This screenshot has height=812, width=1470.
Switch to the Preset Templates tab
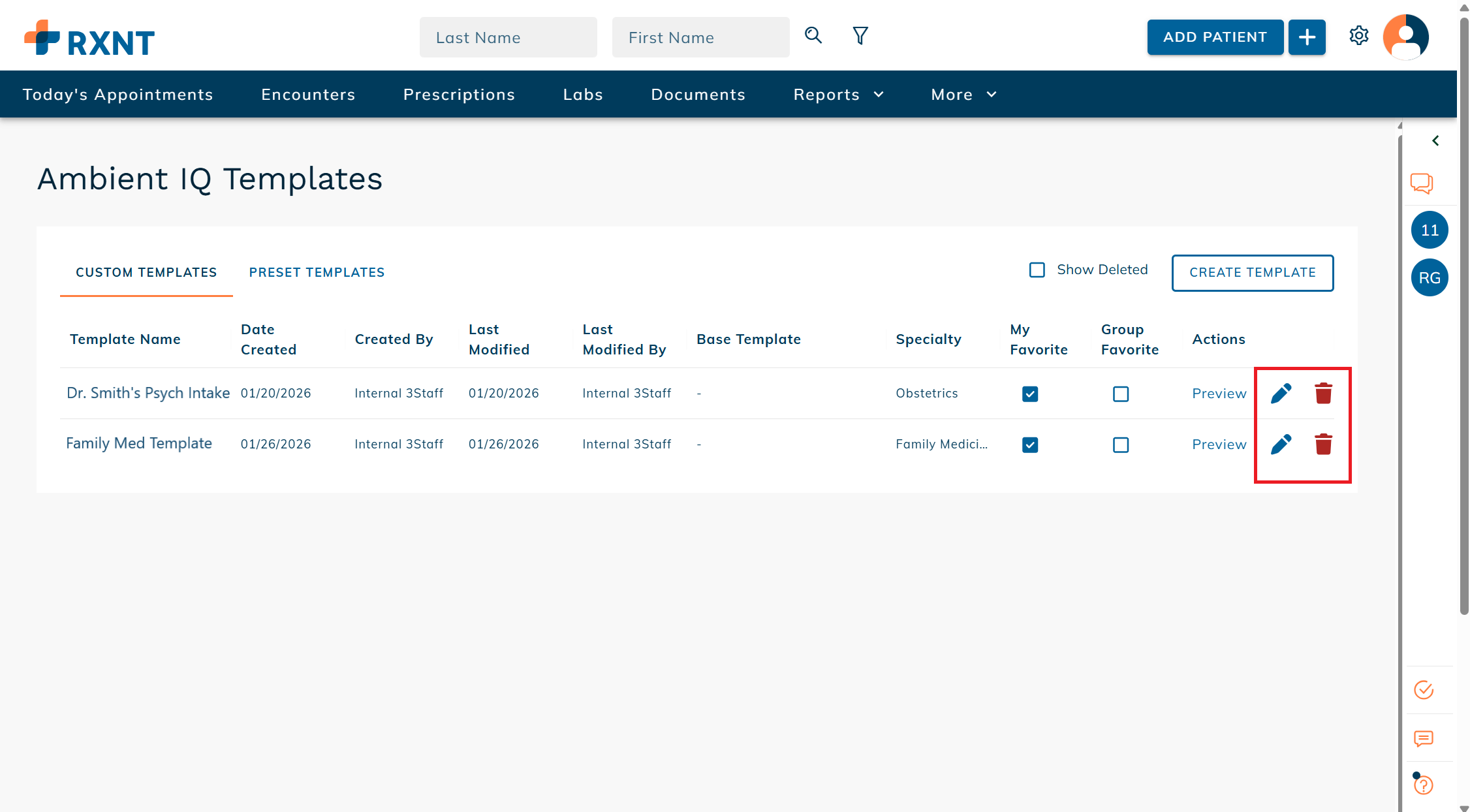pyautogui.click(x=317, y=272)
